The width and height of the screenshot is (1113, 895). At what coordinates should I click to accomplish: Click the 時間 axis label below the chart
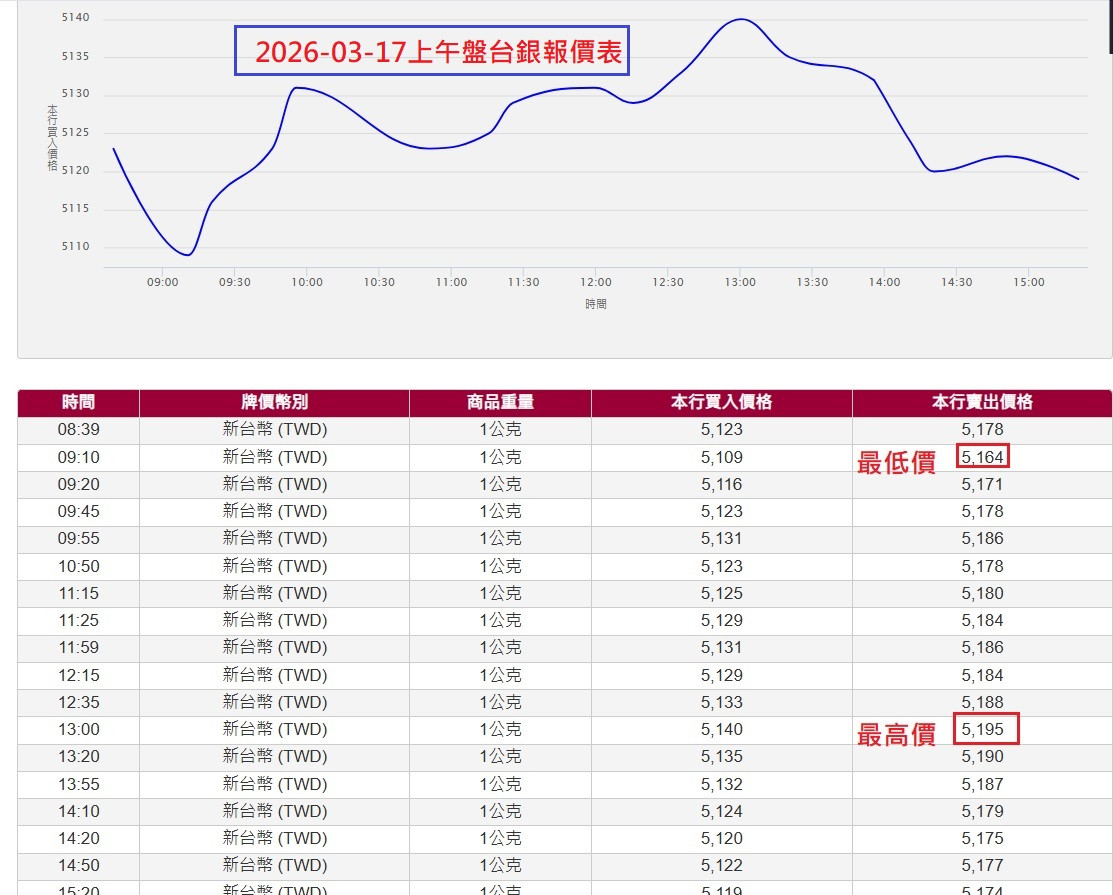click(595, 303)
